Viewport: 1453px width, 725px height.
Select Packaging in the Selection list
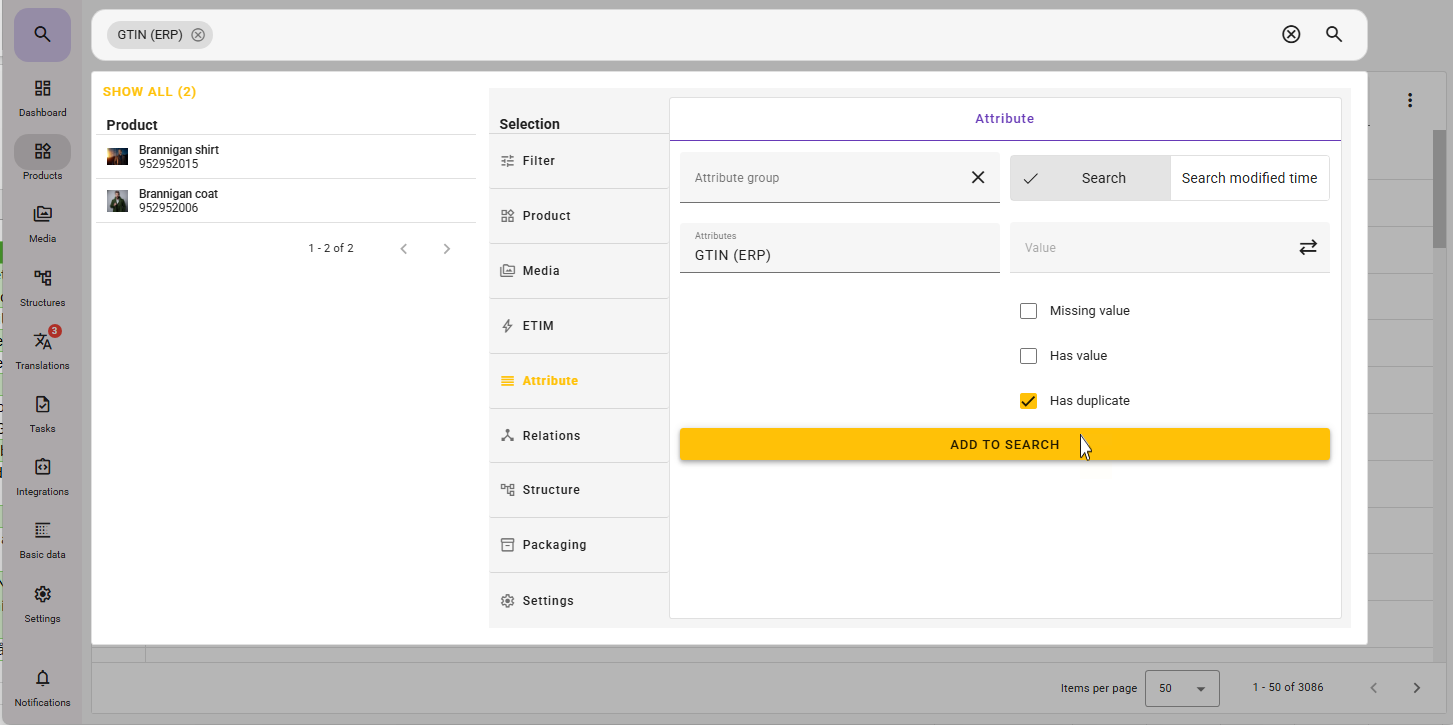[554, 545]
